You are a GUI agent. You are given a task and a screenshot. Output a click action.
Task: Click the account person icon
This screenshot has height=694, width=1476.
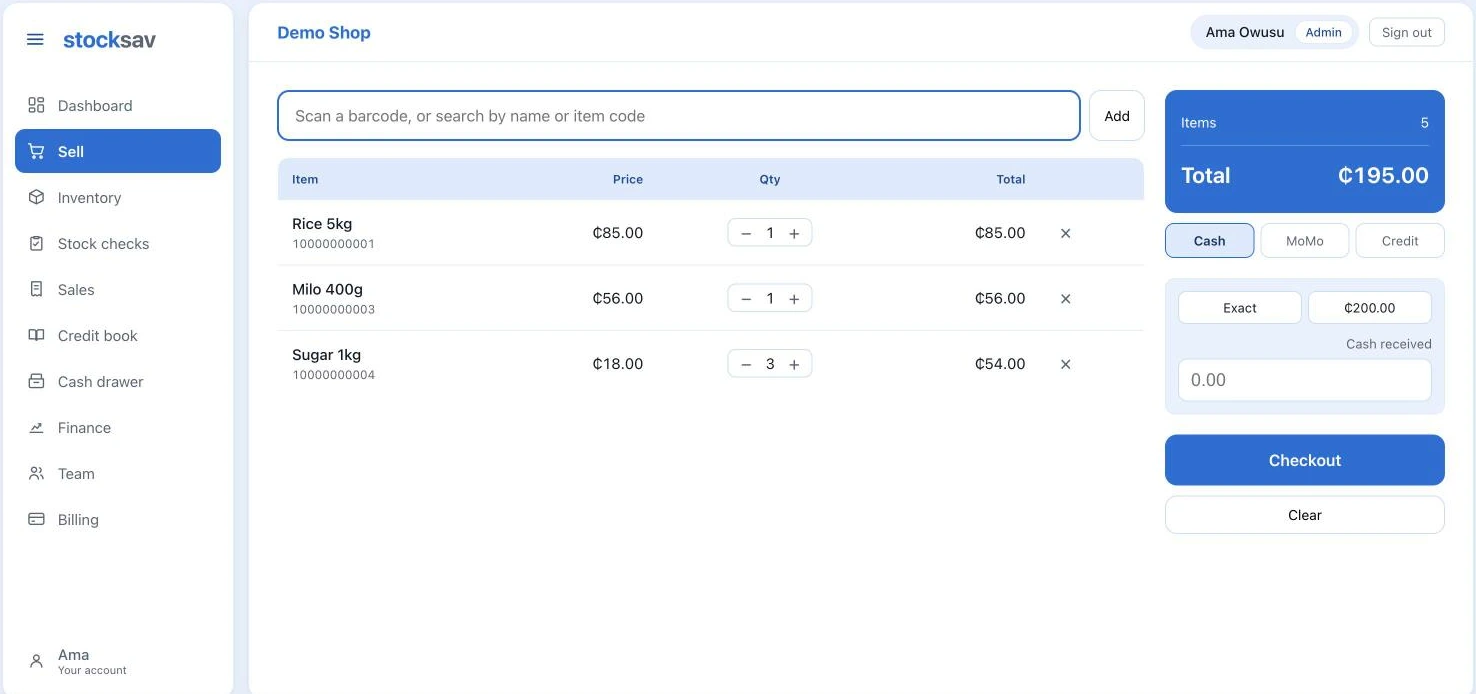pos(36,661)
